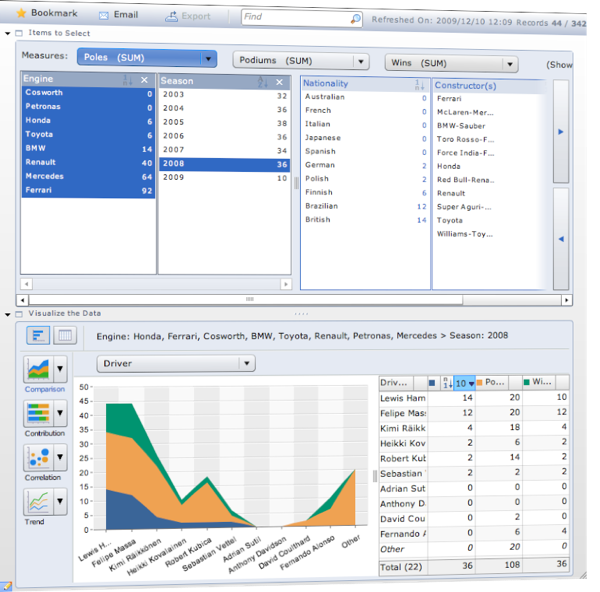Screen dimensions: 600x592
Task: Remove the Engine filter with its X
Action: [x=144, y=80]
